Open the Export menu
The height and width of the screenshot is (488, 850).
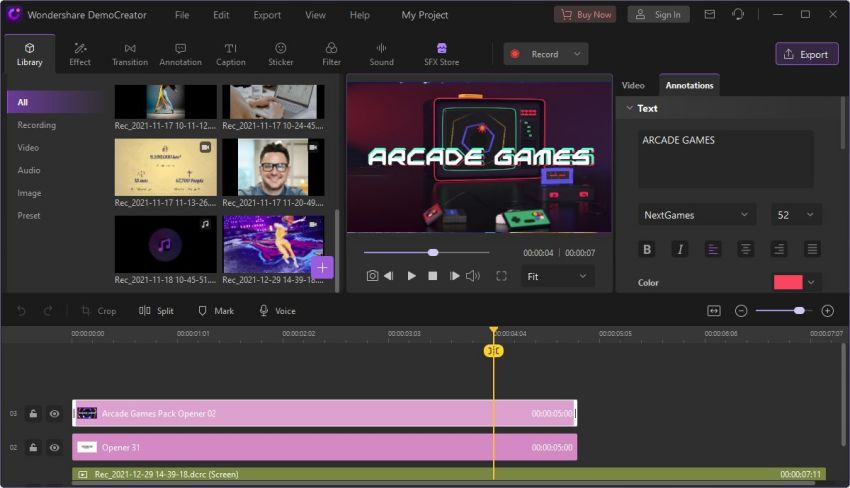[x=267, y=15]
